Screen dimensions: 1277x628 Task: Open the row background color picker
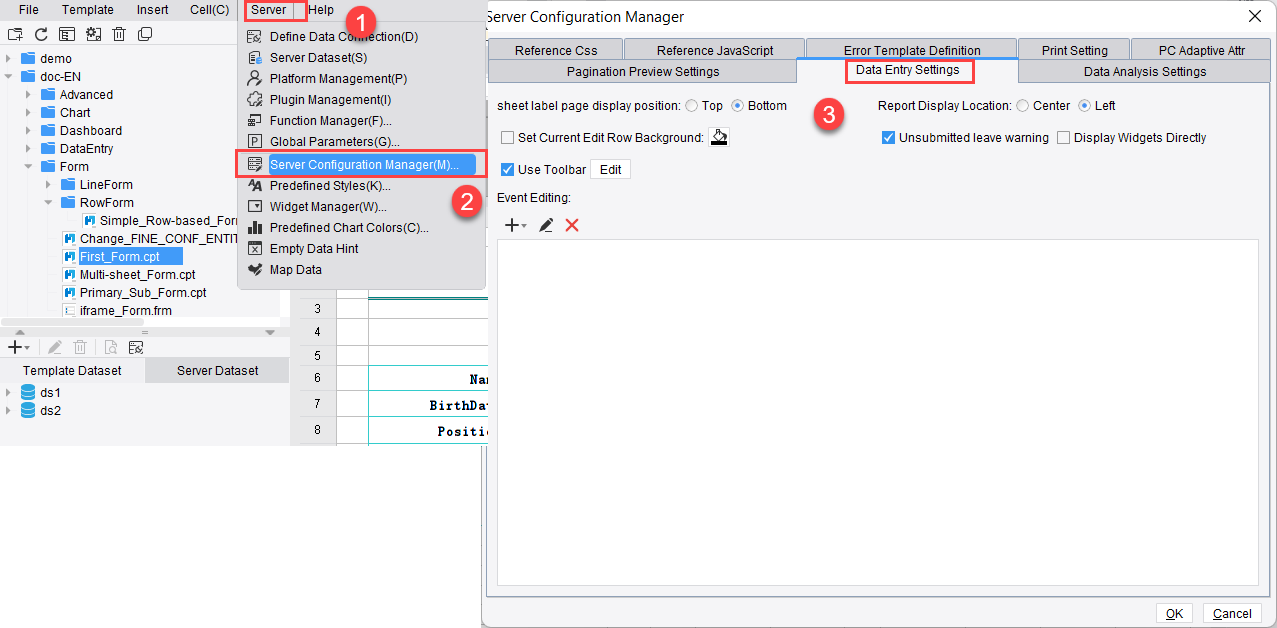719,138
